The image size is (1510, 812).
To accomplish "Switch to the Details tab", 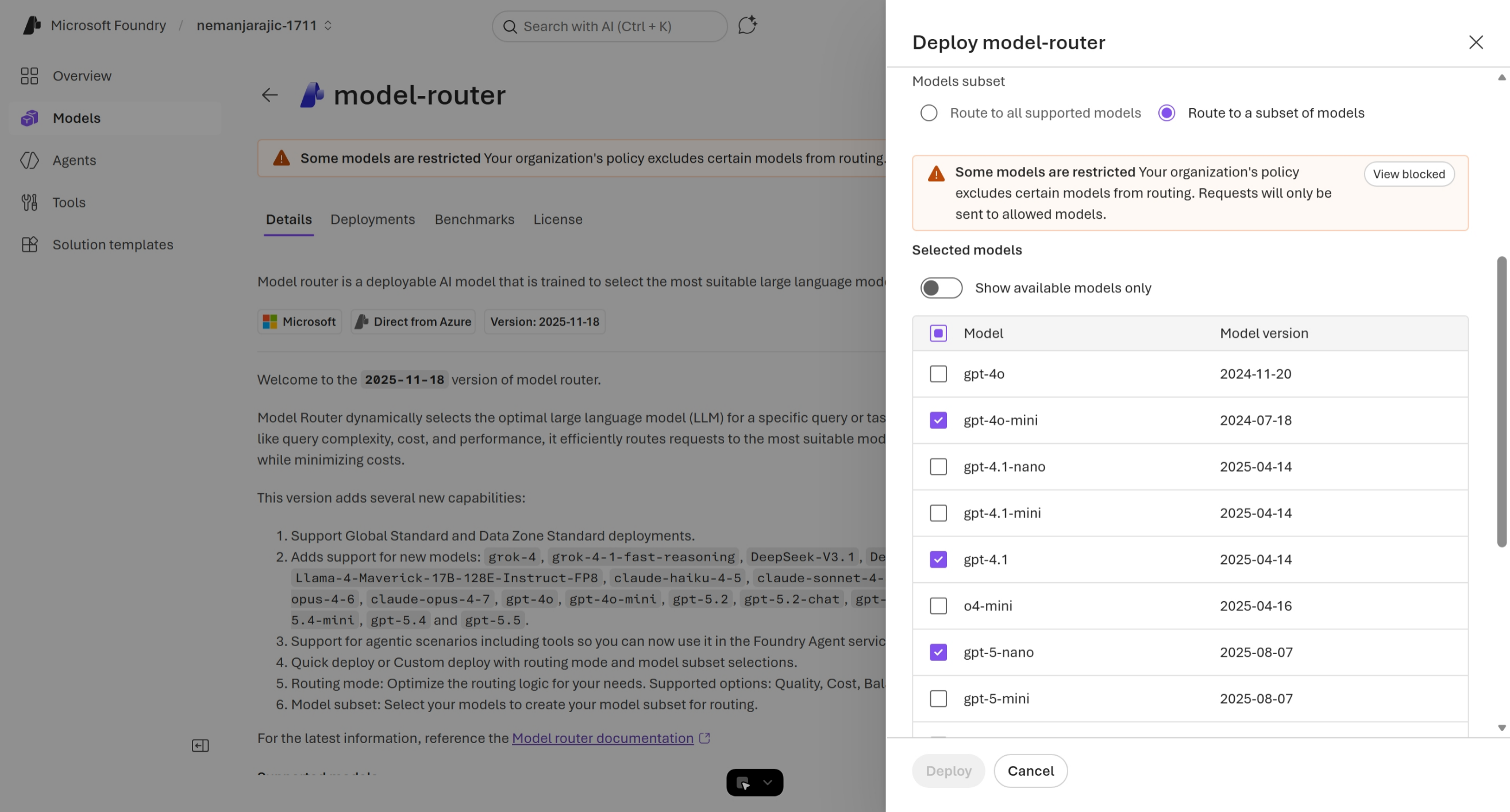I will (288, 220).
